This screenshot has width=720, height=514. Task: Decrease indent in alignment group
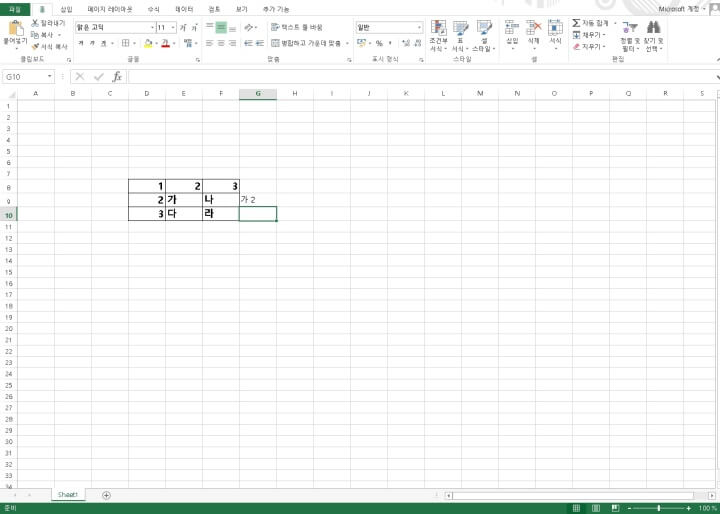(248, 43)
